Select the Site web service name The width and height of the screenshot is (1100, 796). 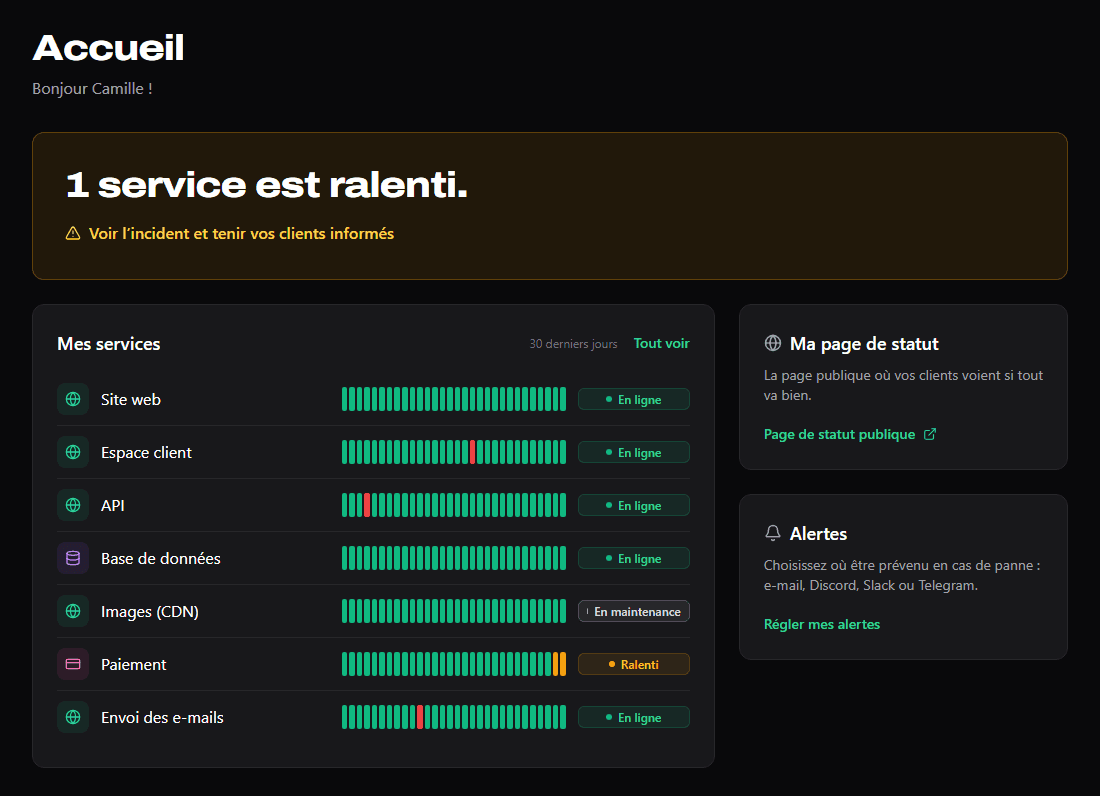pyautogui.click(x=130, y=399)
